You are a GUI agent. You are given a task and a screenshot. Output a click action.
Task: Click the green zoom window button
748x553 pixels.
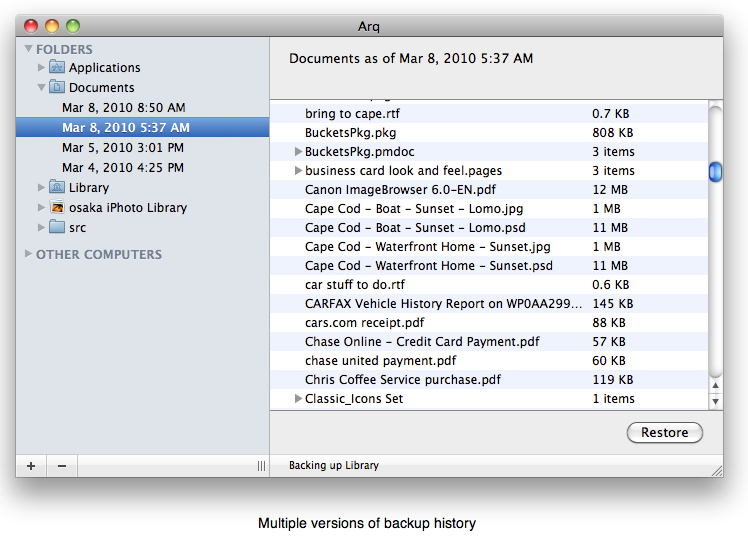[x=73, y=26]
